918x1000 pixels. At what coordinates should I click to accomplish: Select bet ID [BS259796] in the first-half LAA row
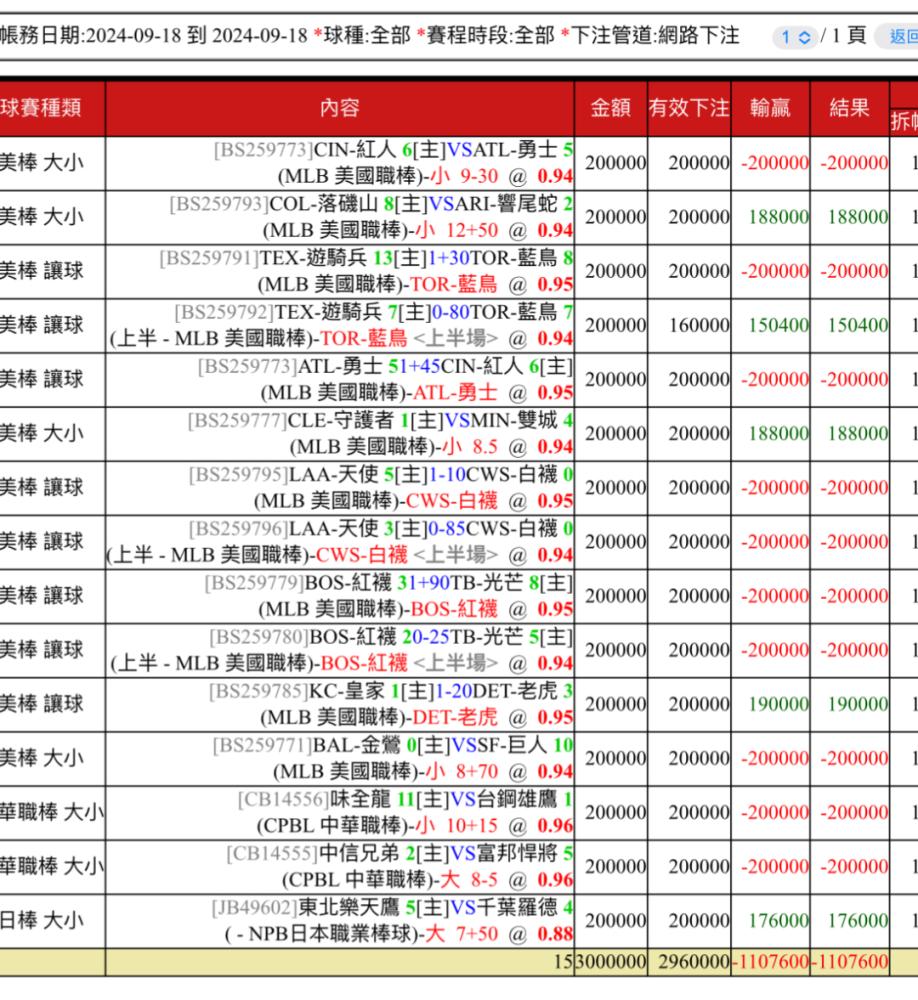(239, 529)
